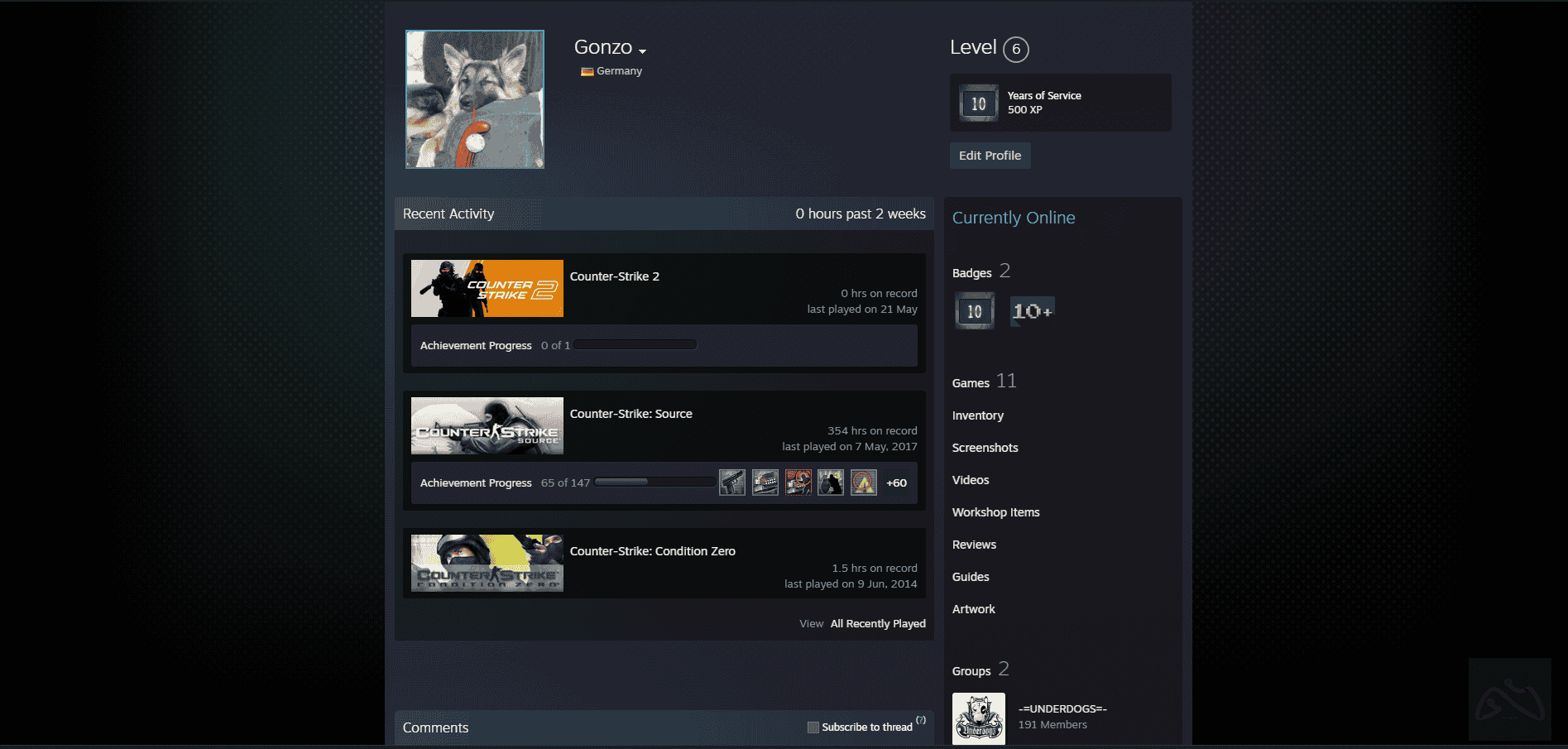Open the Guides link
Screen dimensions: 1568x749
[971, 577]
